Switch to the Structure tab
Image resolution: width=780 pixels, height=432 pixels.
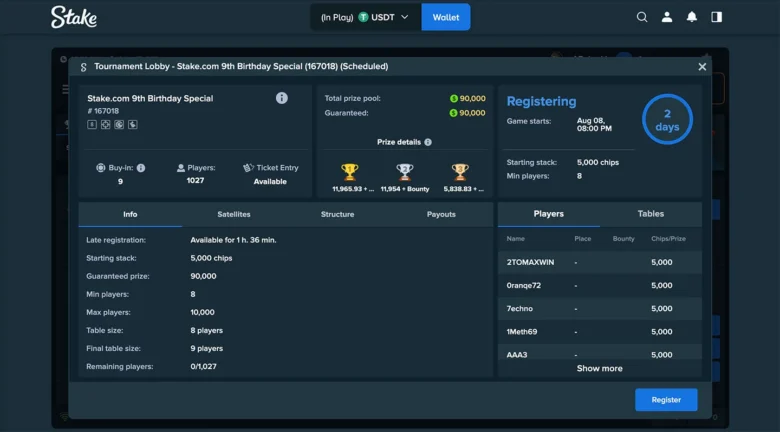337,215
